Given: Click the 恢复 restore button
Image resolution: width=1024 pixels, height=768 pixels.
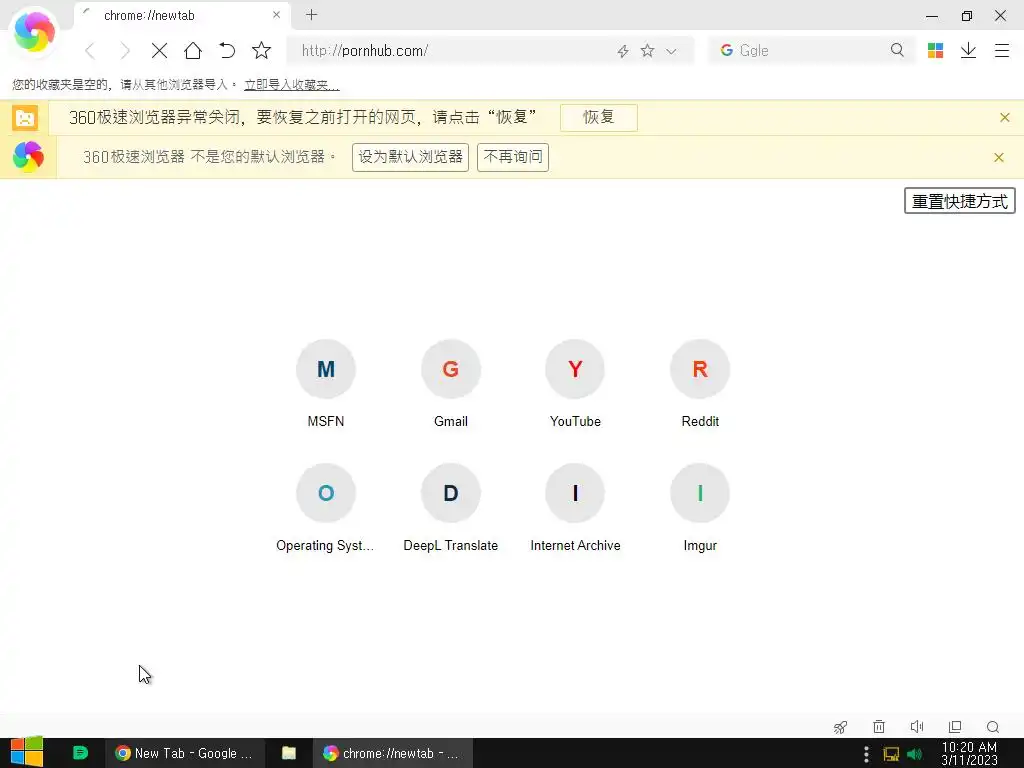Looking at the screenshot, I should point(598,118).
